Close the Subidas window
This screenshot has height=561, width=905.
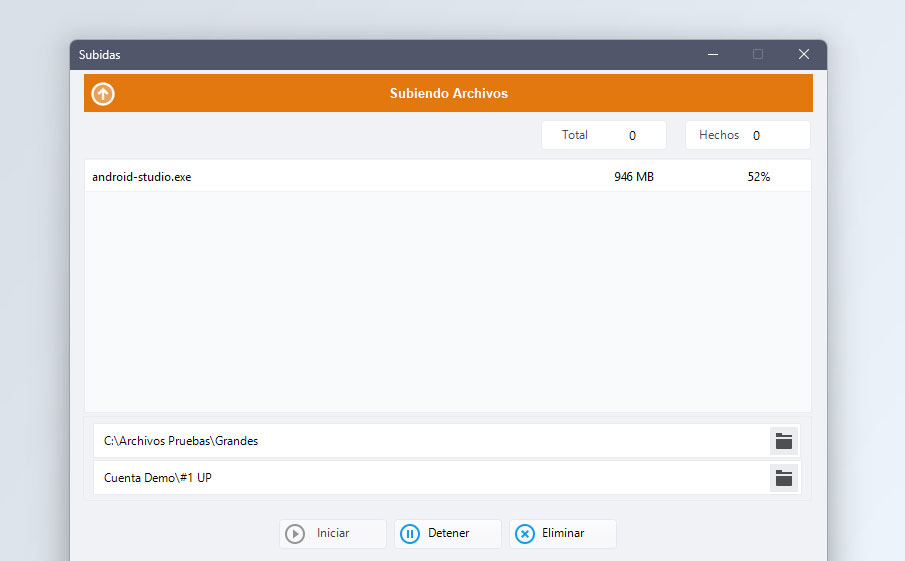pyautogui.click(x=804, y=54)
